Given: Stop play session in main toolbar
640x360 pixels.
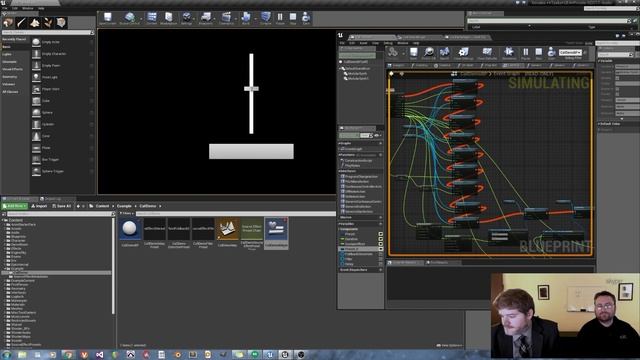Looking at the screenshot, I should (293, 18).
